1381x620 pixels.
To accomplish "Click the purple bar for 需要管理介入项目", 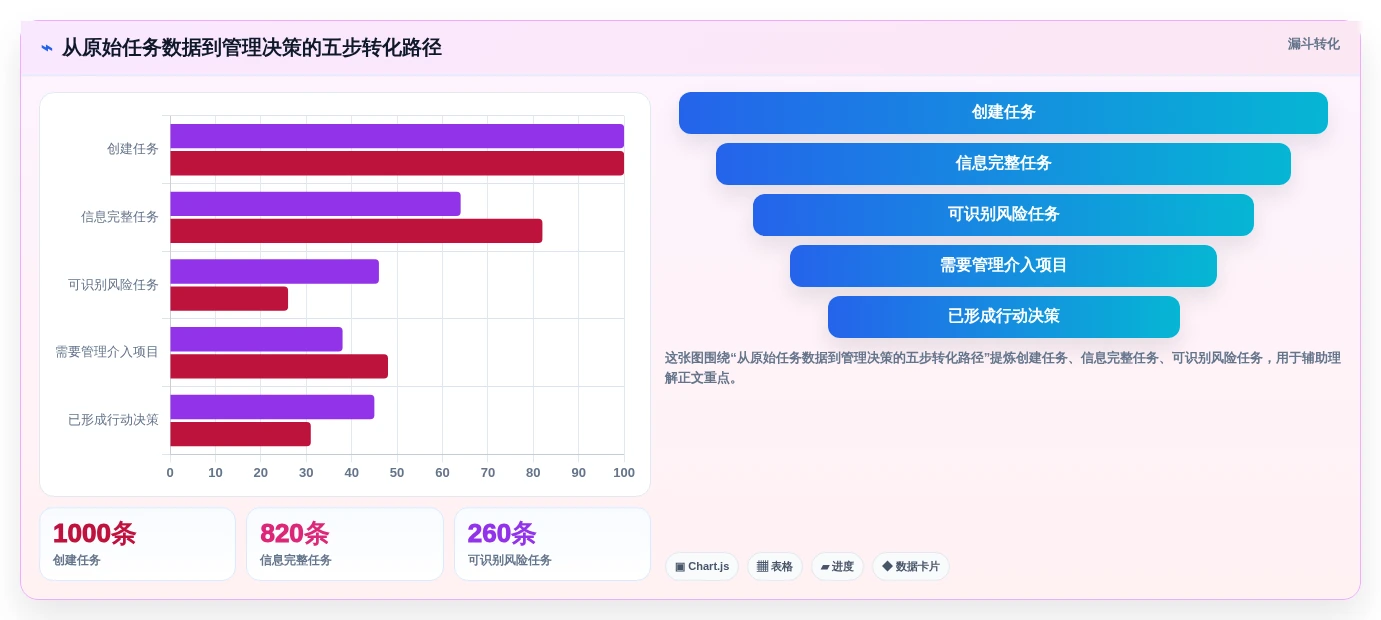I will click(256, 339).
